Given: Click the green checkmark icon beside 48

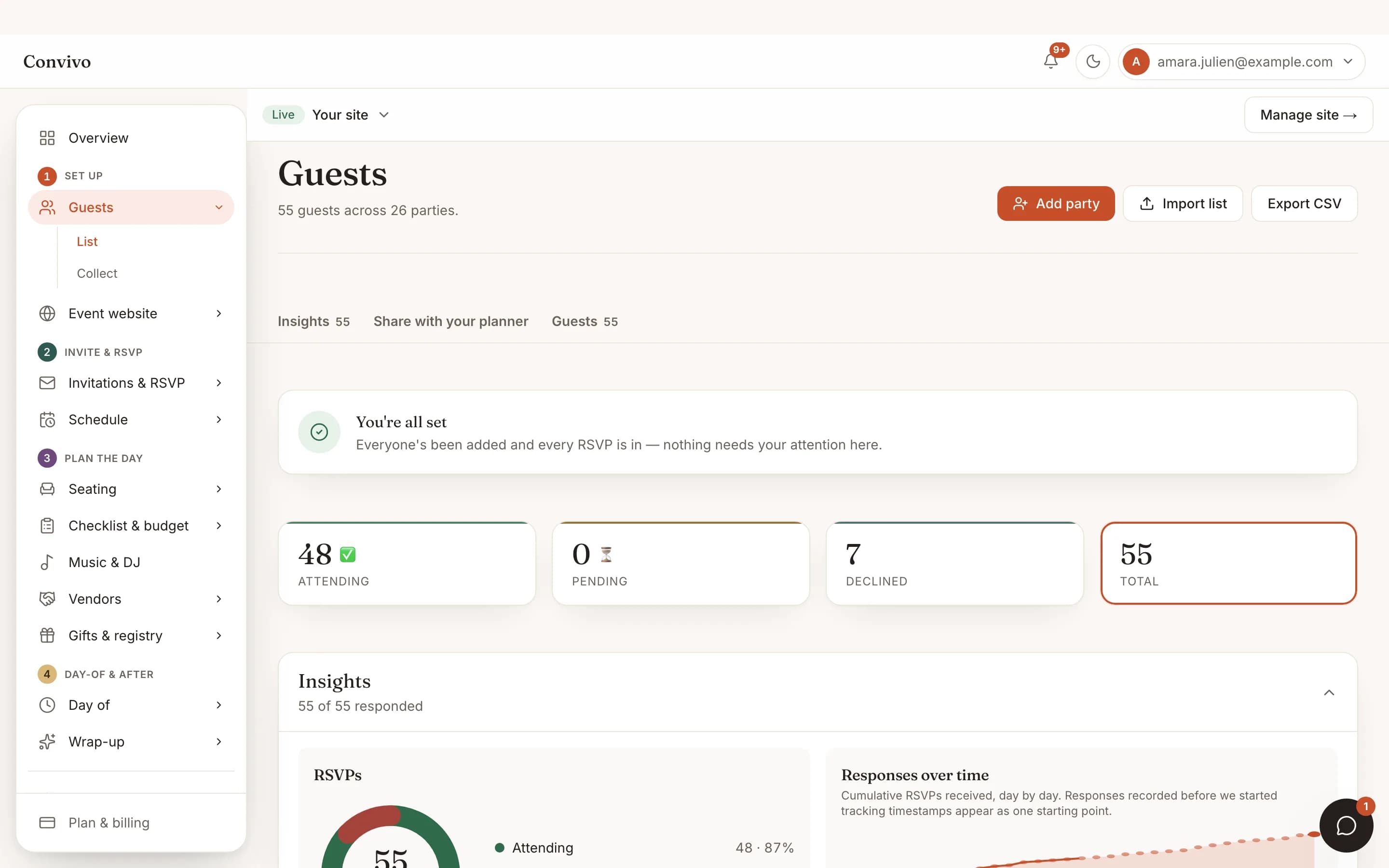Looking at the screenshot, I should pos(348,555).
